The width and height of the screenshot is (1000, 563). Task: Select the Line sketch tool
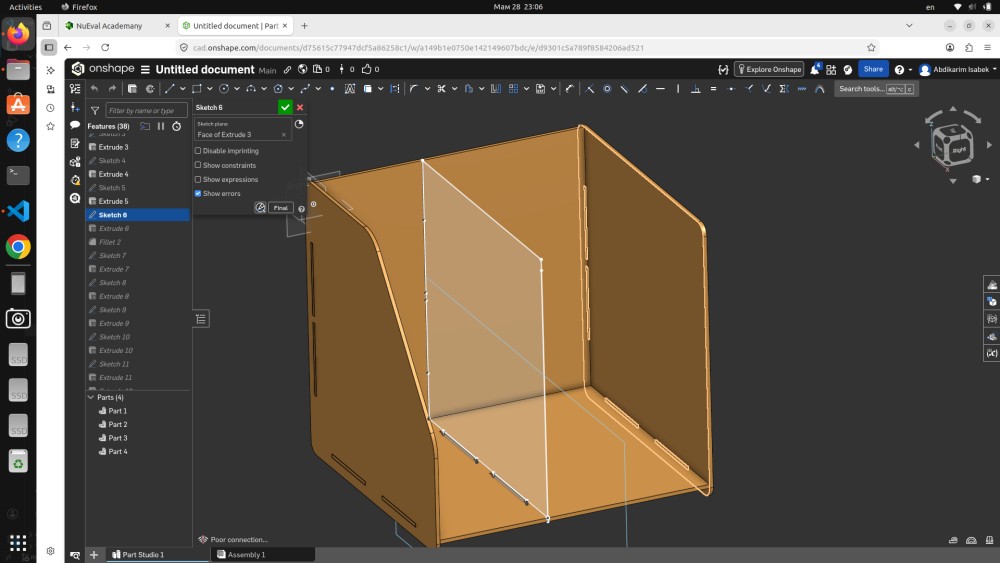point(169,89)
